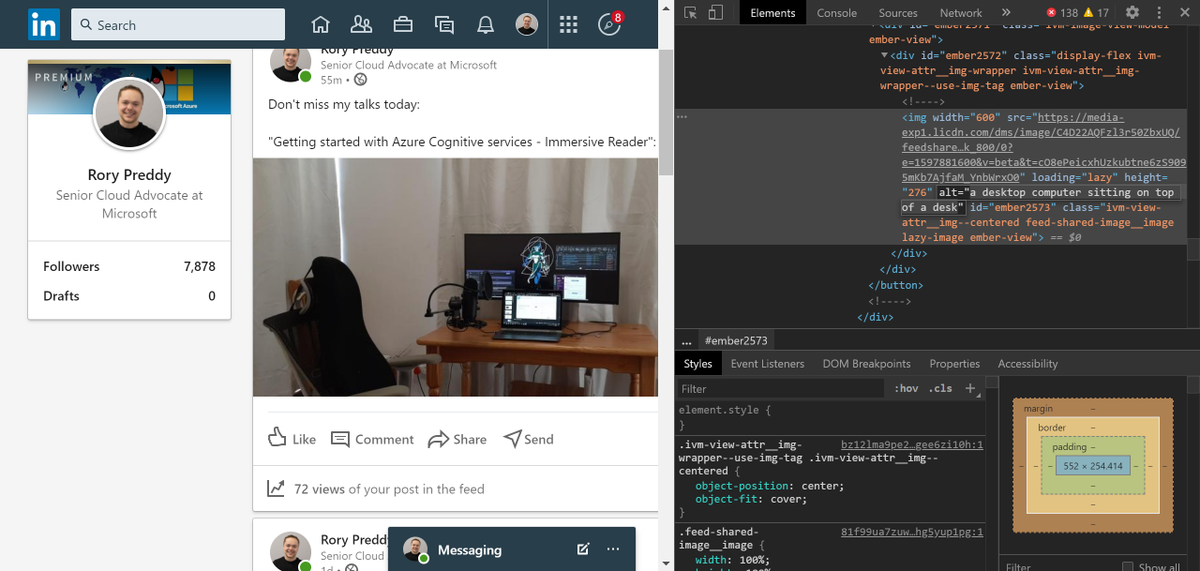
Task: Open the Work apps grid icon
Action: click(568, 25)
